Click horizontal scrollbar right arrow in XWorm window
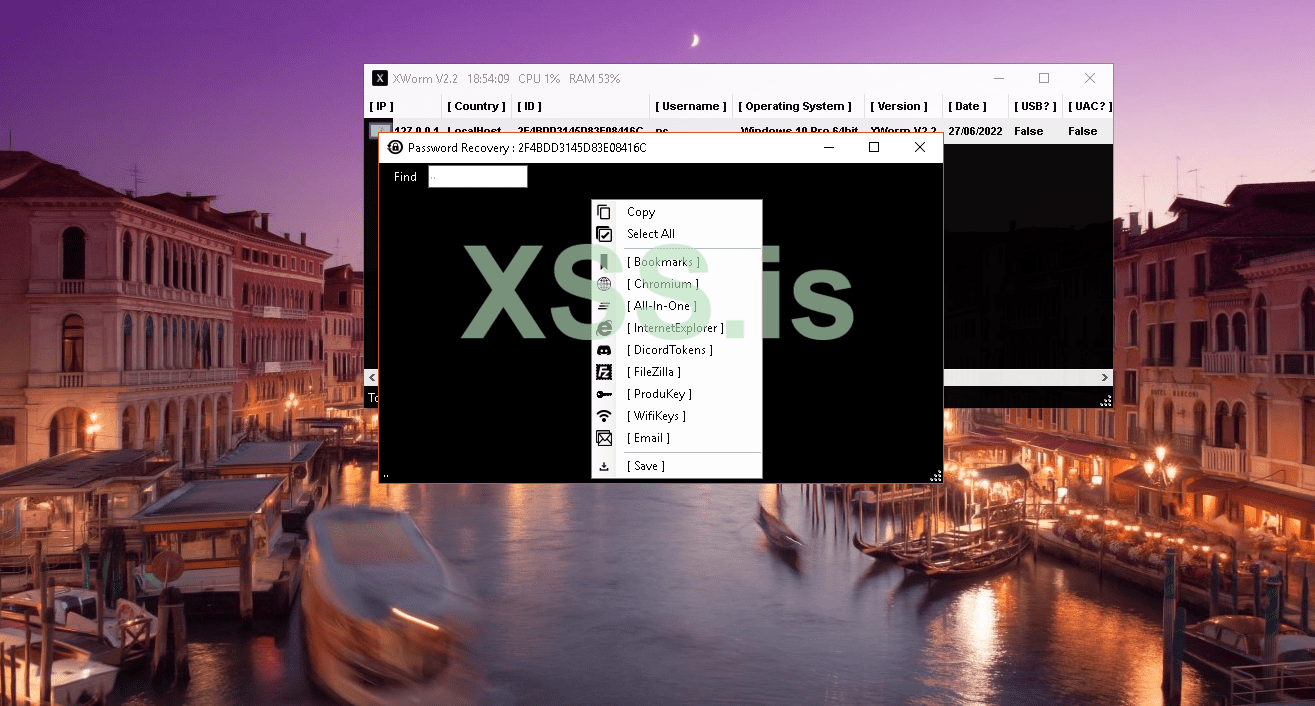The width and height of the screenshot is (1315, 706). (x=1105, y=377)
